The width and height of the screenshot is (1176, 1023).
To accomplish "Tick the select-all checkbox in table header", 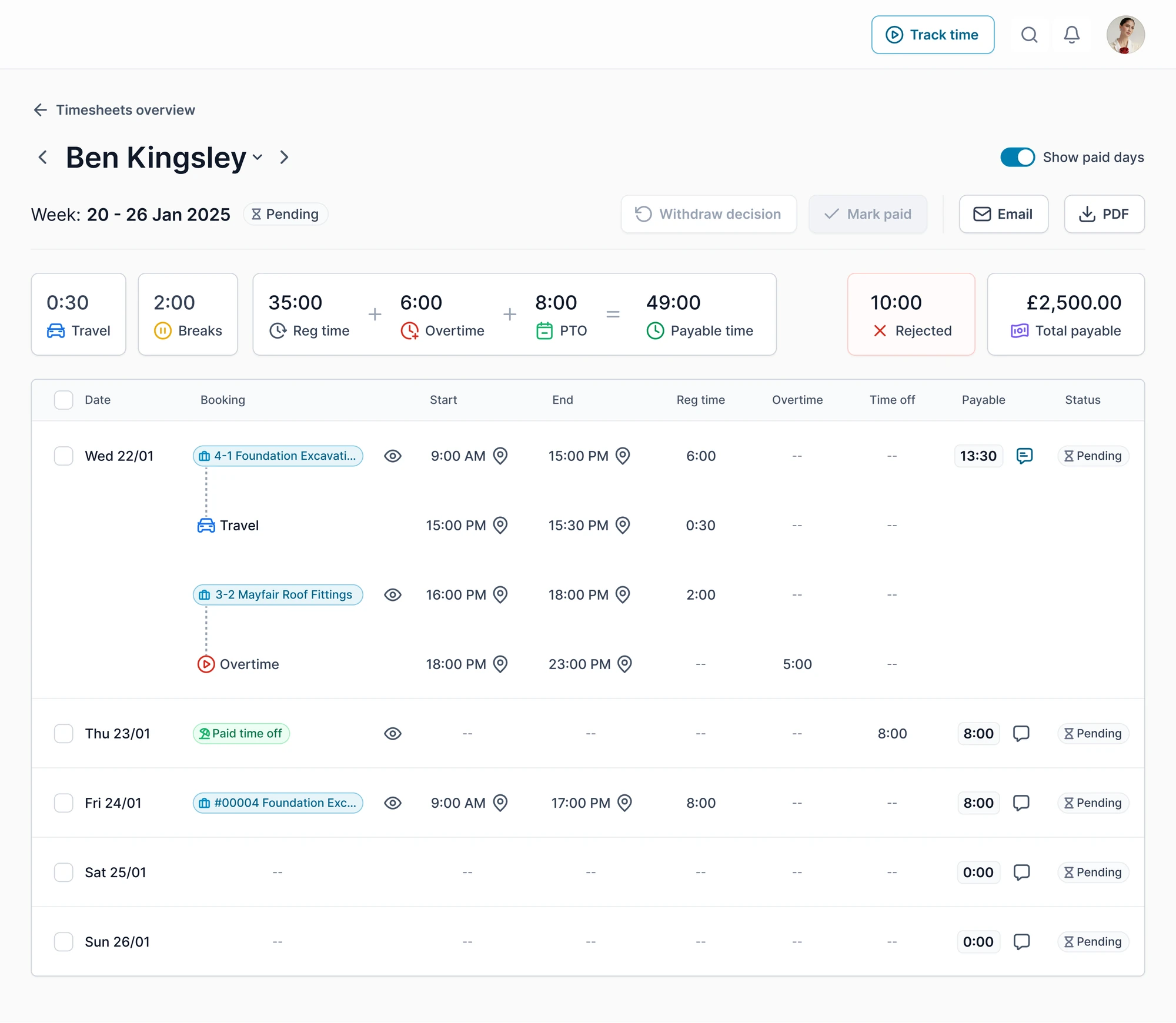I will pyautogui.click(x=64, y=400).
